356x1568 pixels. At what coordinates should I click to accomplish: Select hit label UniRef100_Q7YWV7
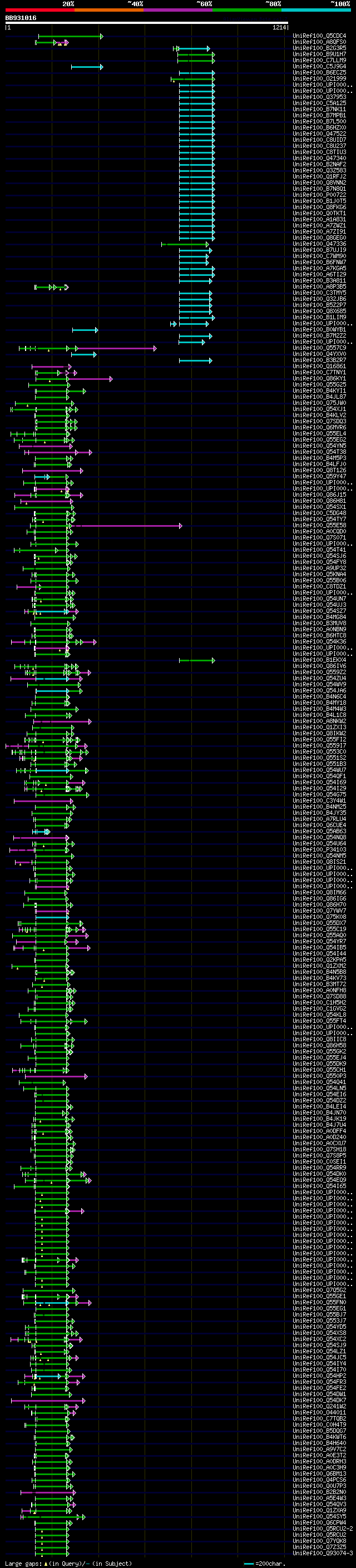click(x=319, y=911)
